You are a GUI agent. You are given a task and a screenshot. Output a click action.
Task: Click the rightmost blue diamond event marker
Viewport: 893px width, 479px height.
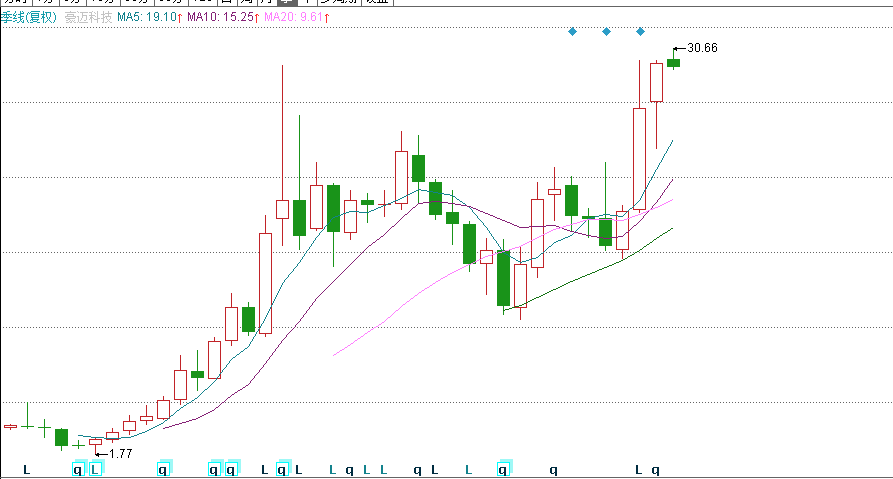[x=640, y=32]
